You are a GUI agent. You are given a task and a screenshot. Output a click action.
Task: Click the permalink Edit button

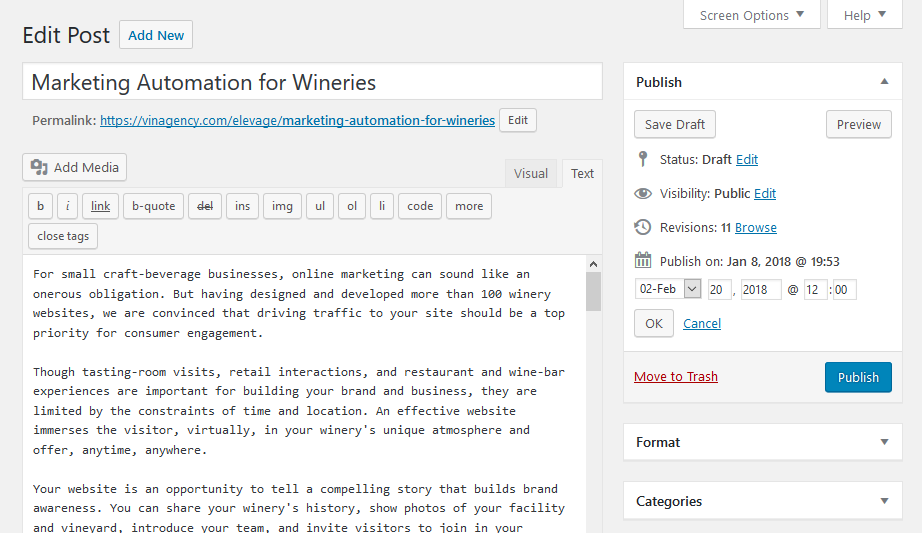(517, 121)
